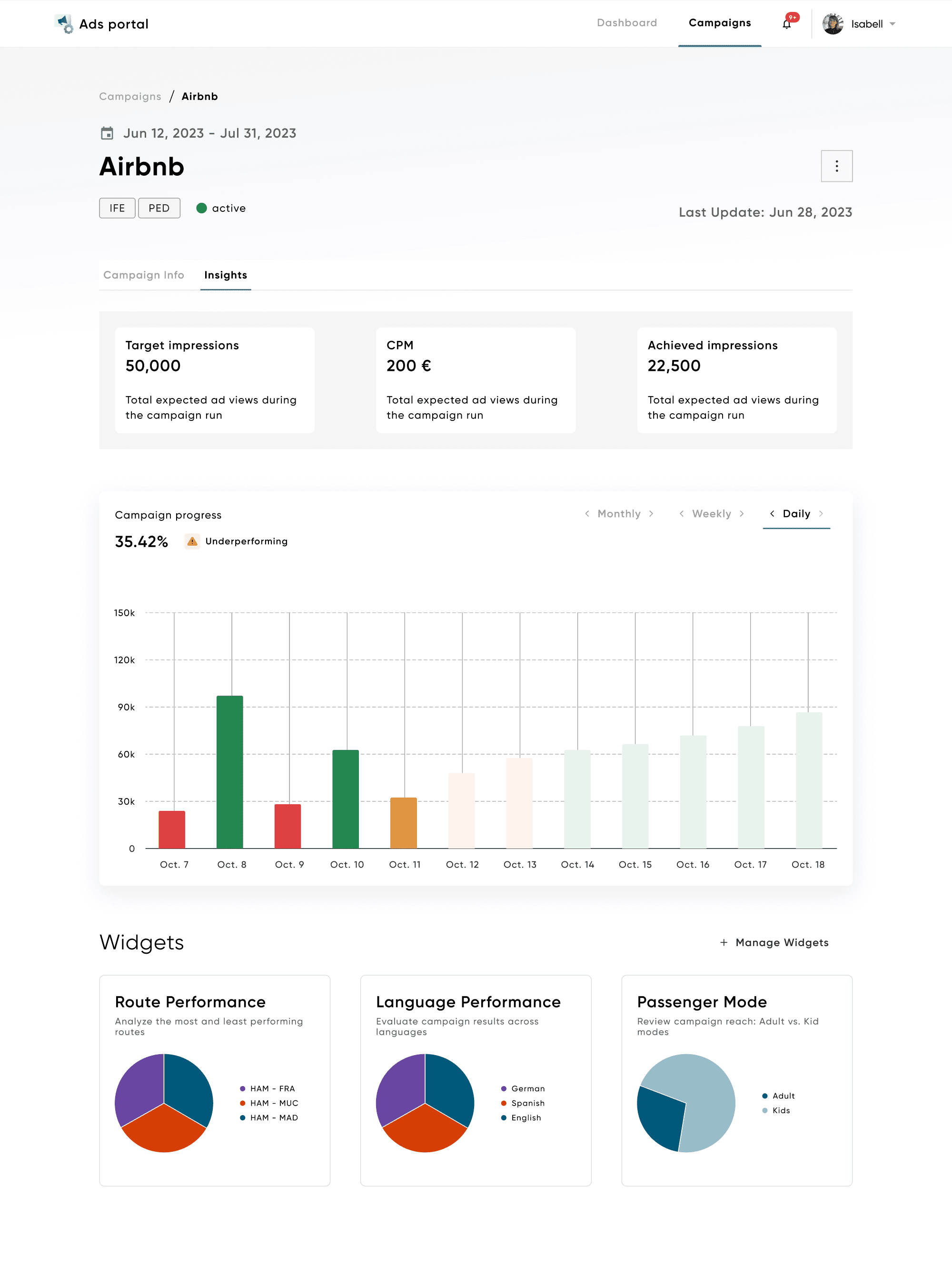Expand the Isabell user dropdown arrow
952x1287 pixels.
click(892, 24)
